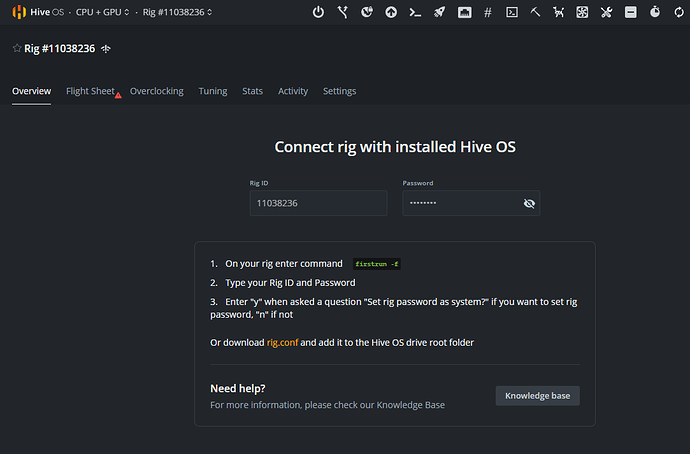The image size is (690, 454).
Task: Click text Type your Rig ID and Password
Action: 290,283
